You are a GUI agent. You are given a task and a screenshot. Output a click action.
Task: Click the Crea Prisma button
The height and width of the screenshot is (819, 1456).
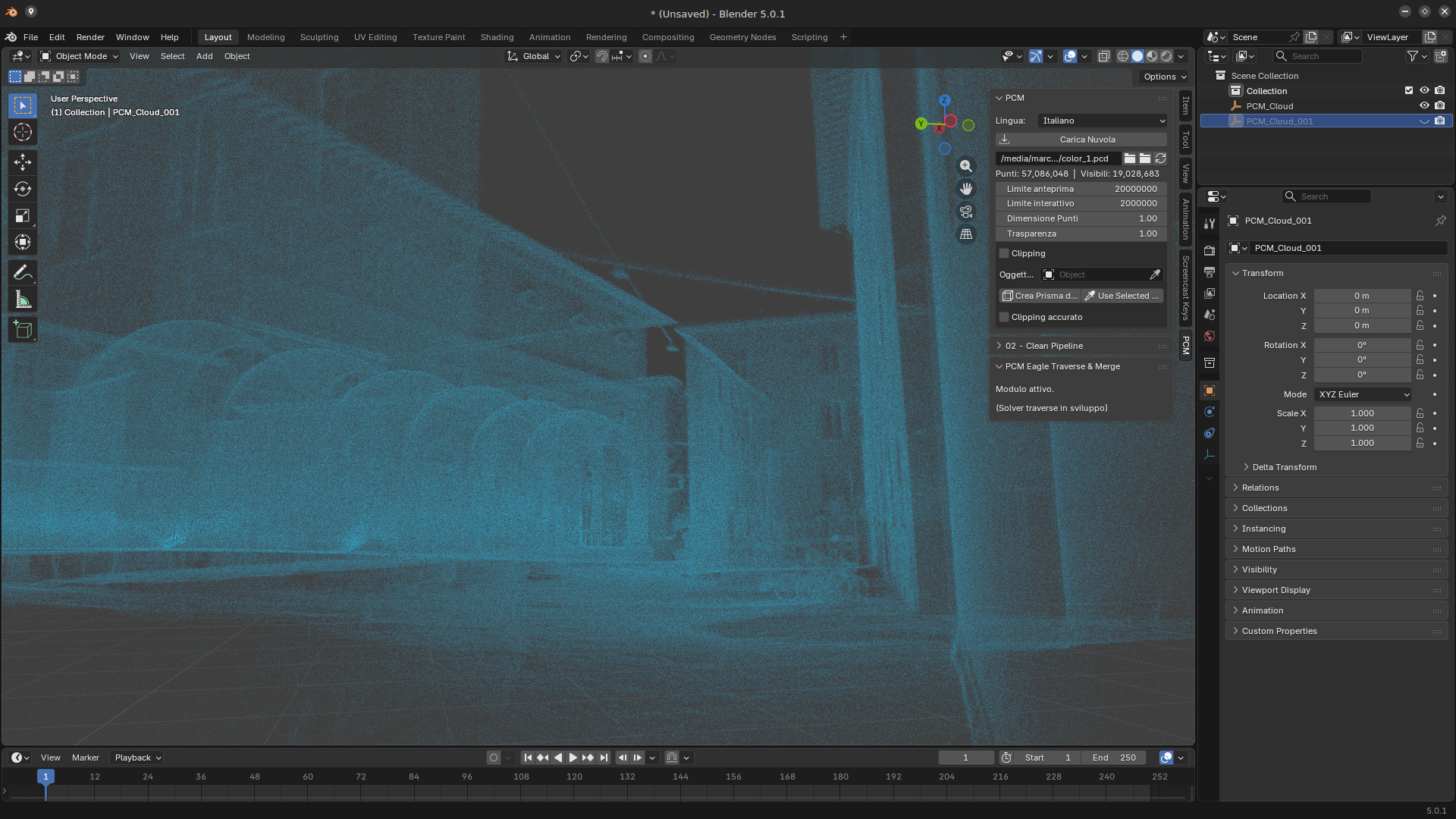pos(1039,296)
